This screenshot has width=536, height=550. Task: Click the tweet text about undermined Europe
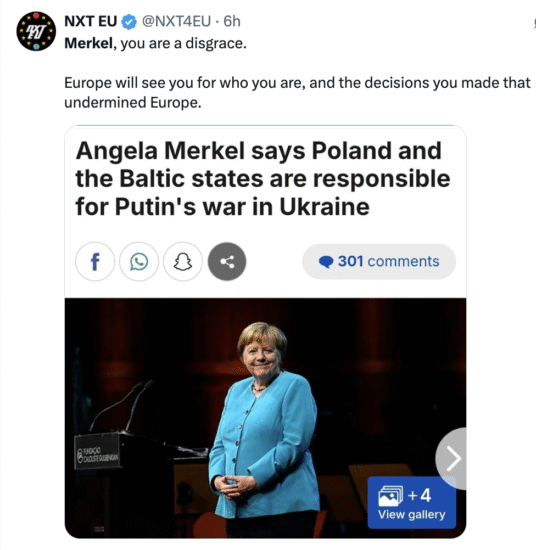click(x=297, y=93)
